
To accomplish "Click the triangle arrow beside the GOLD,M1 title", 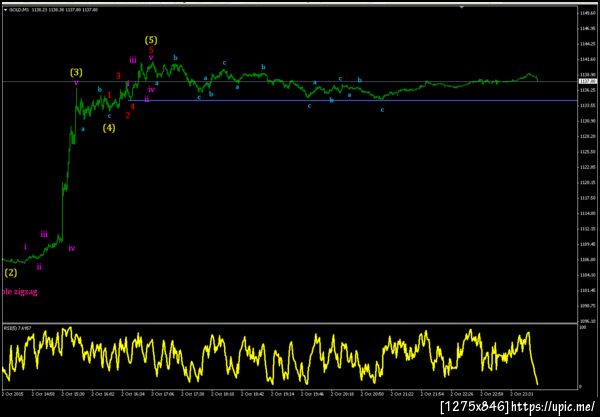I will [x=5, y=10].
